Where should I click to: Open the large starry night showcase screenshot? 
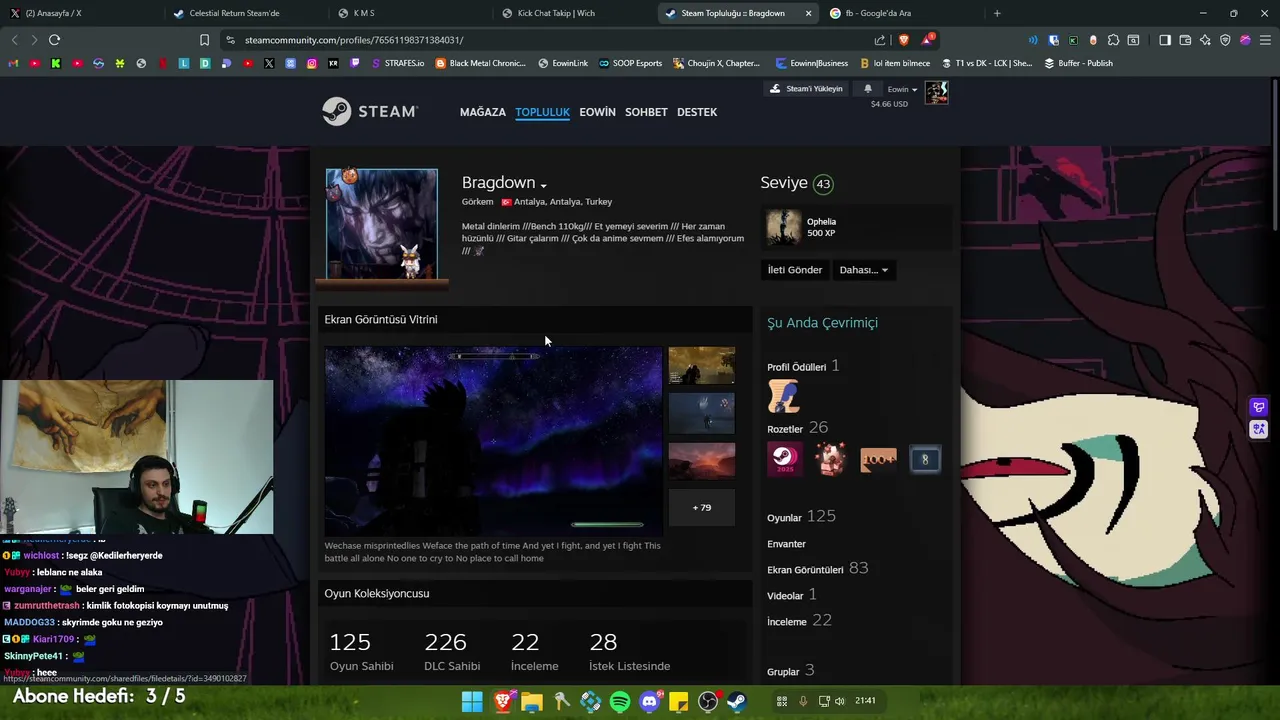pos(493,441)
